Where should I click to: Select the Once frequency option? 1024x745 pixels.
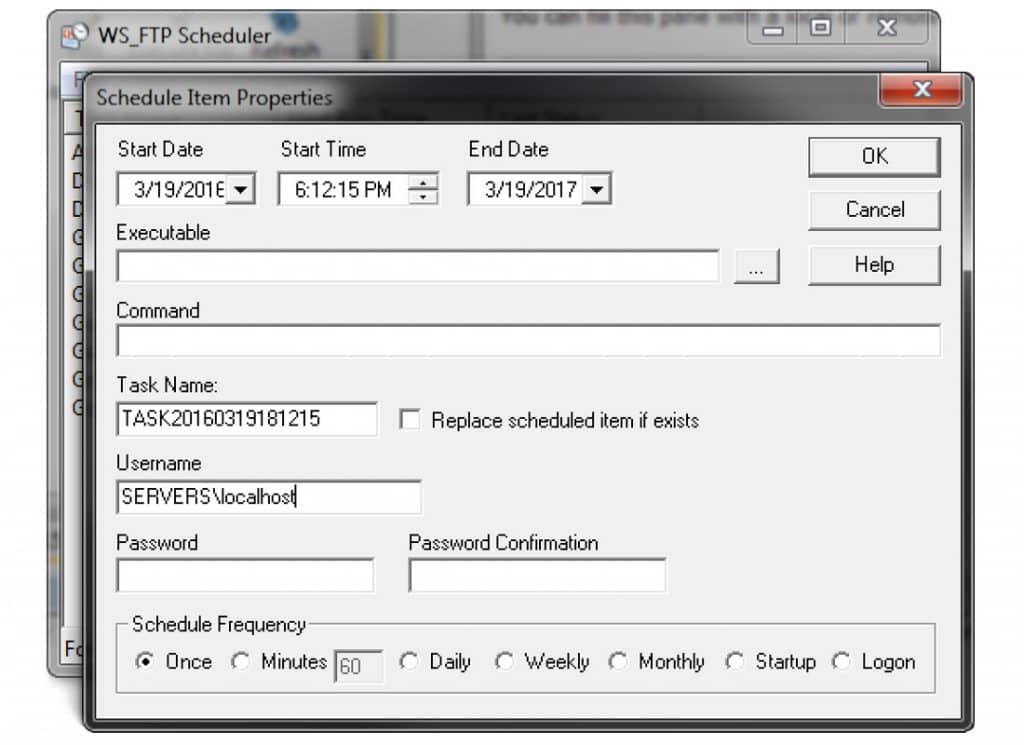point(145,661)
